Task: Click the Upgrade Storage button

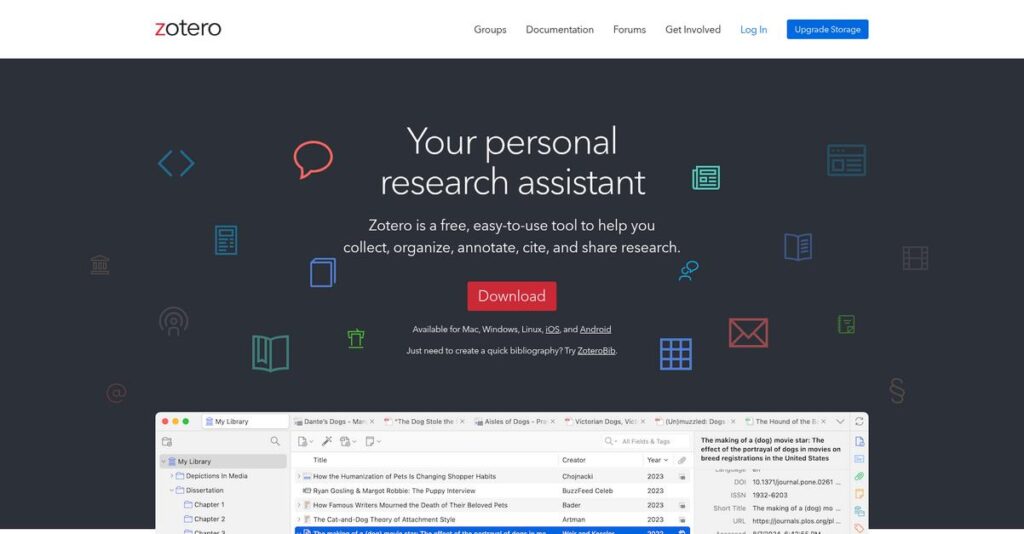Action: click(x=827, y=29)
